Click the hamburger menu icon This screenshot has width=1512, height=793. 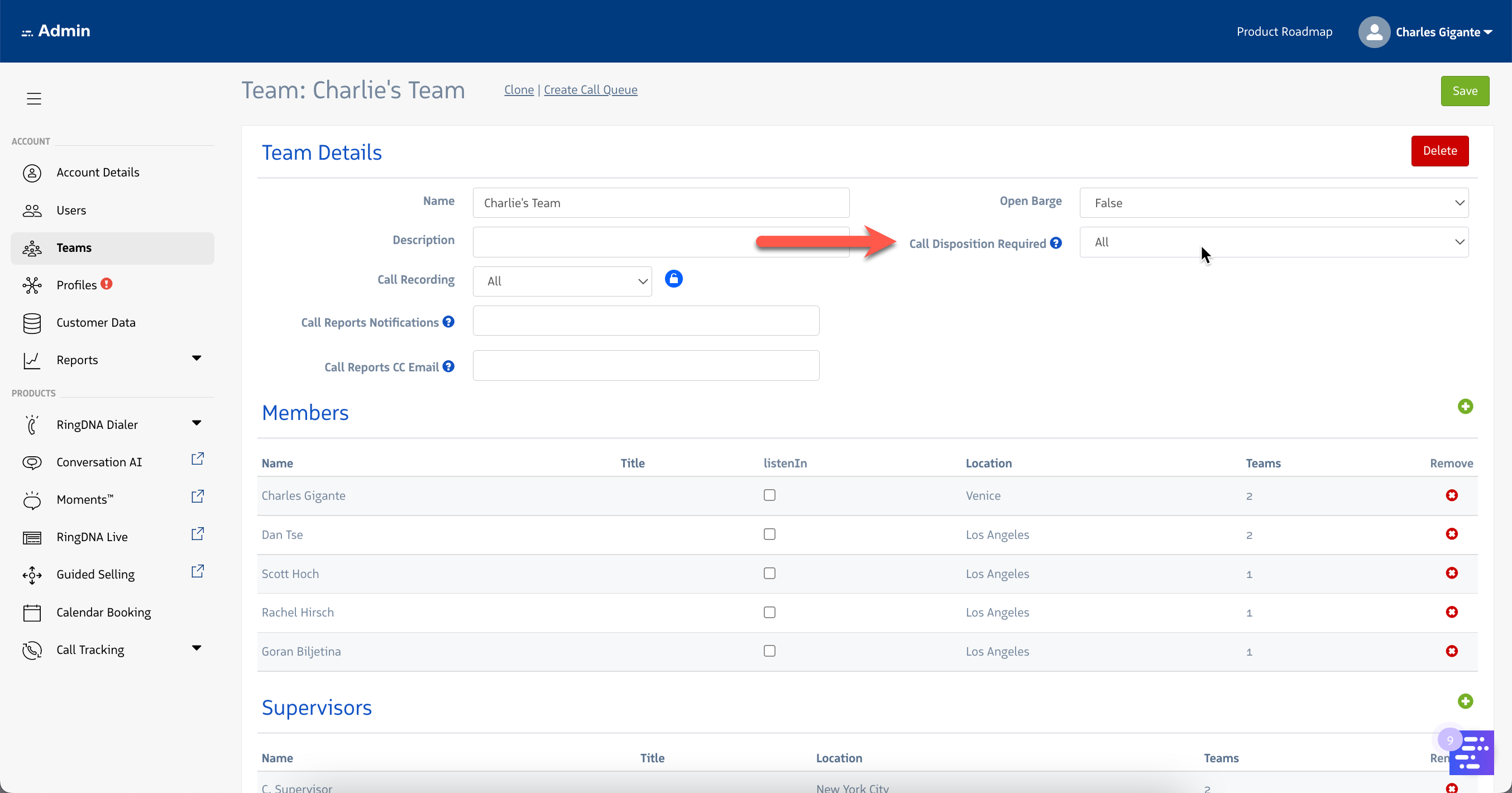[34, 99]
